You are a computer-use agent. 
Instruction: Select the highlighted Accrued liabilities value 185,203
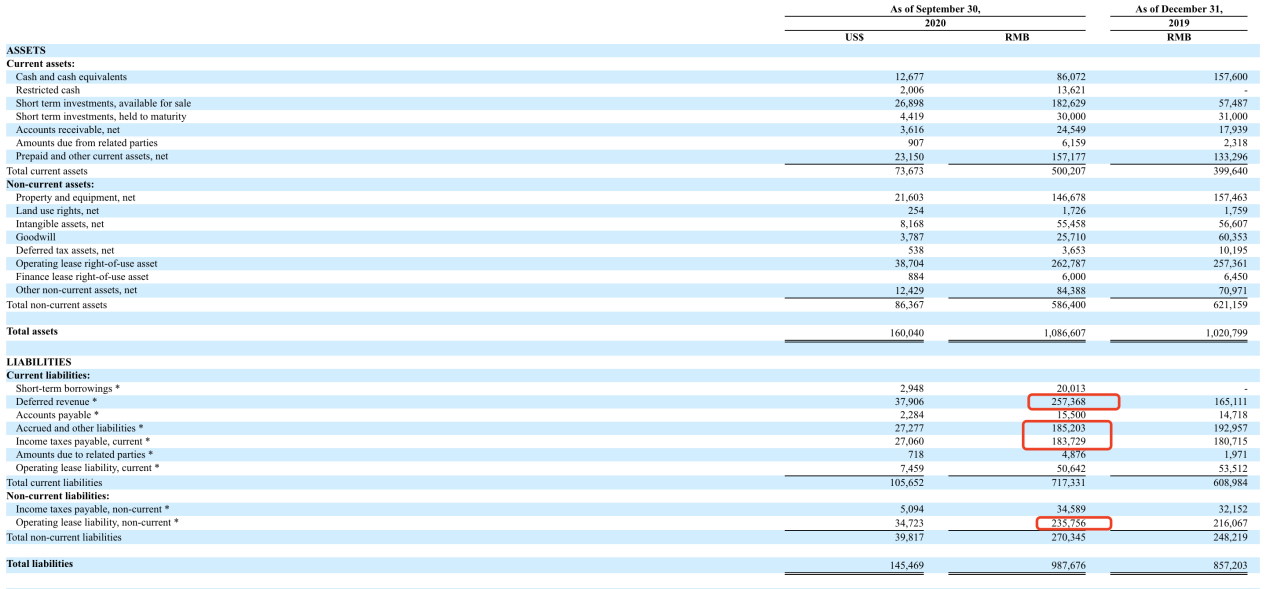point(1066,428)
